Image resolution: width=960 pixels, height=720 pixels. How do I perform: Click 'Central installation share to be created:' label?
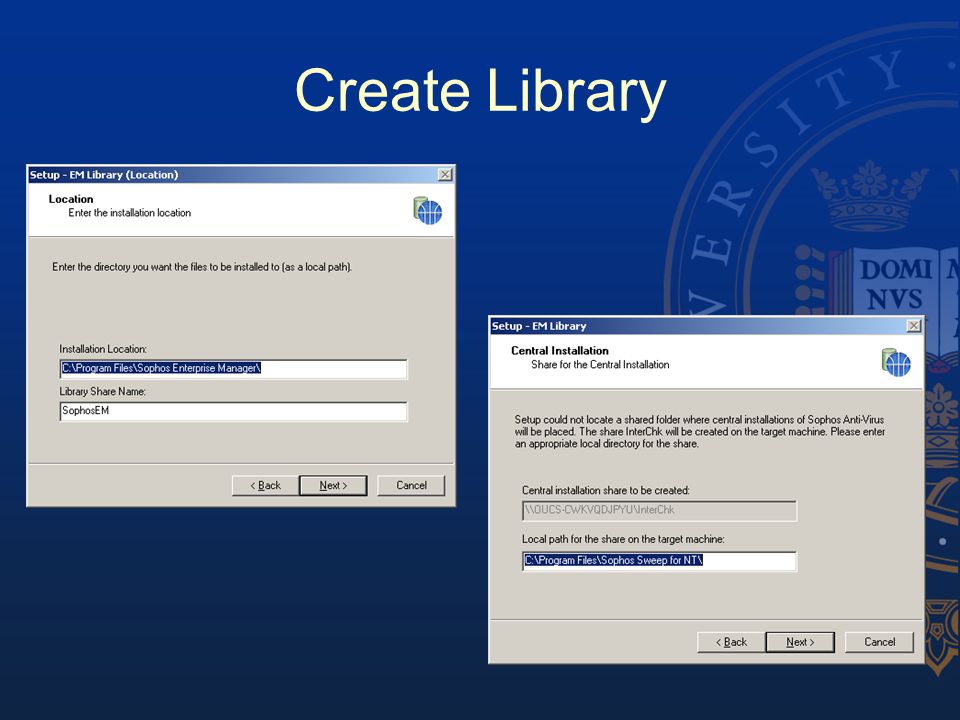pyautogui.click(x=606, y=490)
